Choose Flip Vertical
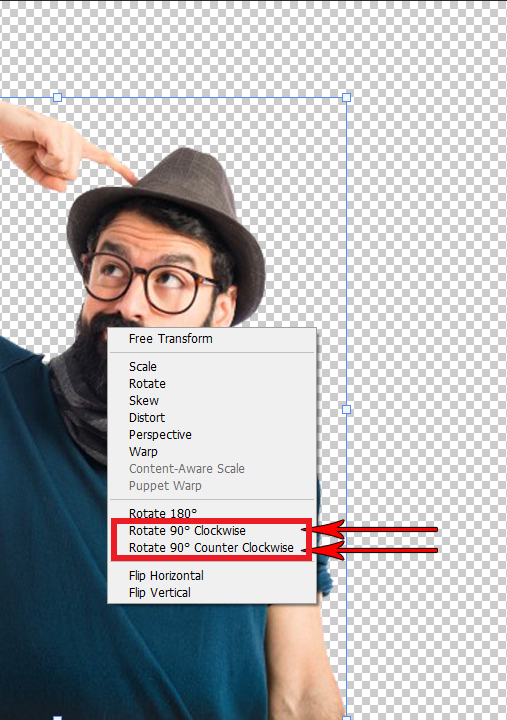Screen dimensions: 507x720 [x=159, y=592]
